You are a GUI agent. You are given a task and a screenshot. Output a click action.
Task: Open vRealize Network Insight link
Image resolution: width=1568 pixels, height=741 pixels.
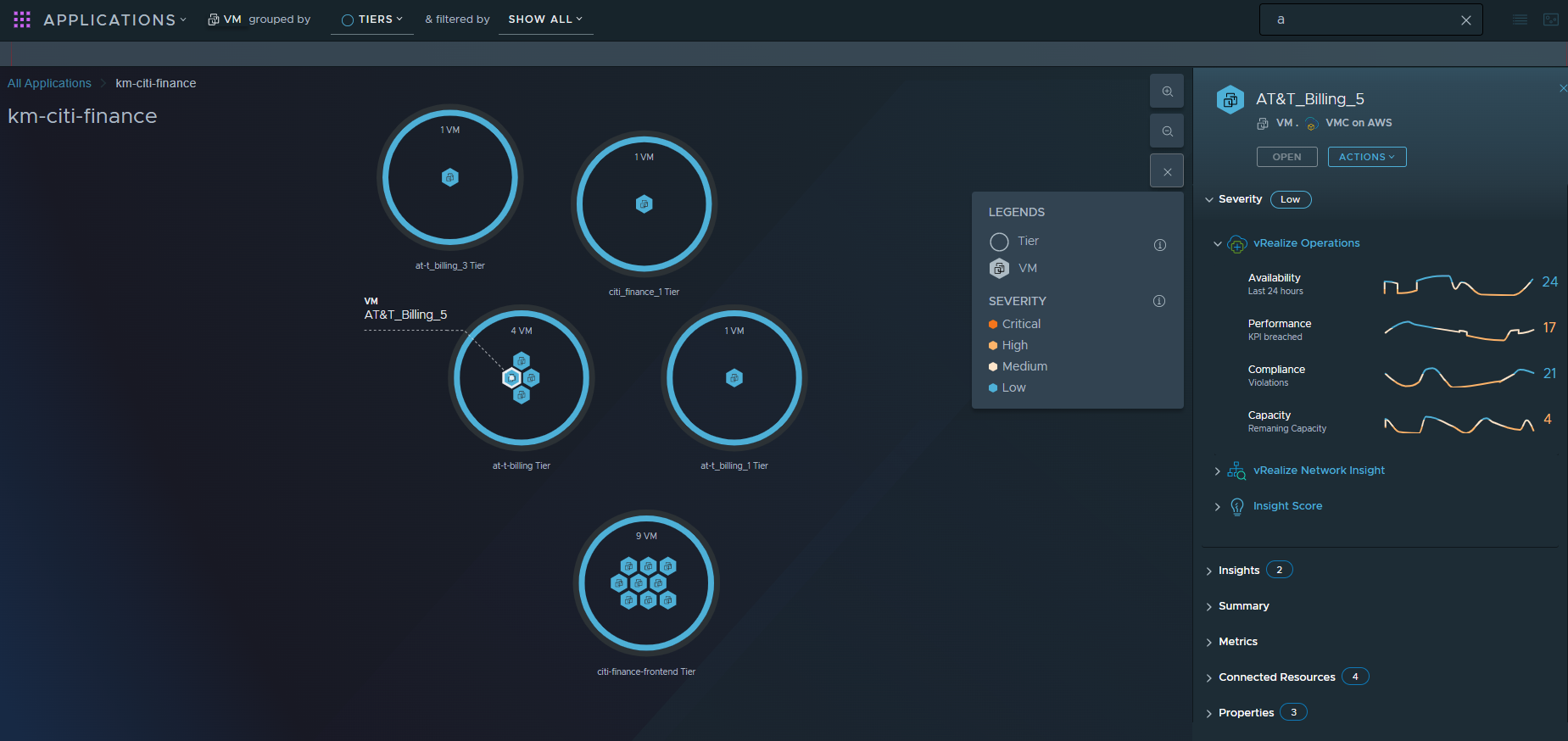click(x=1320, y=471)
